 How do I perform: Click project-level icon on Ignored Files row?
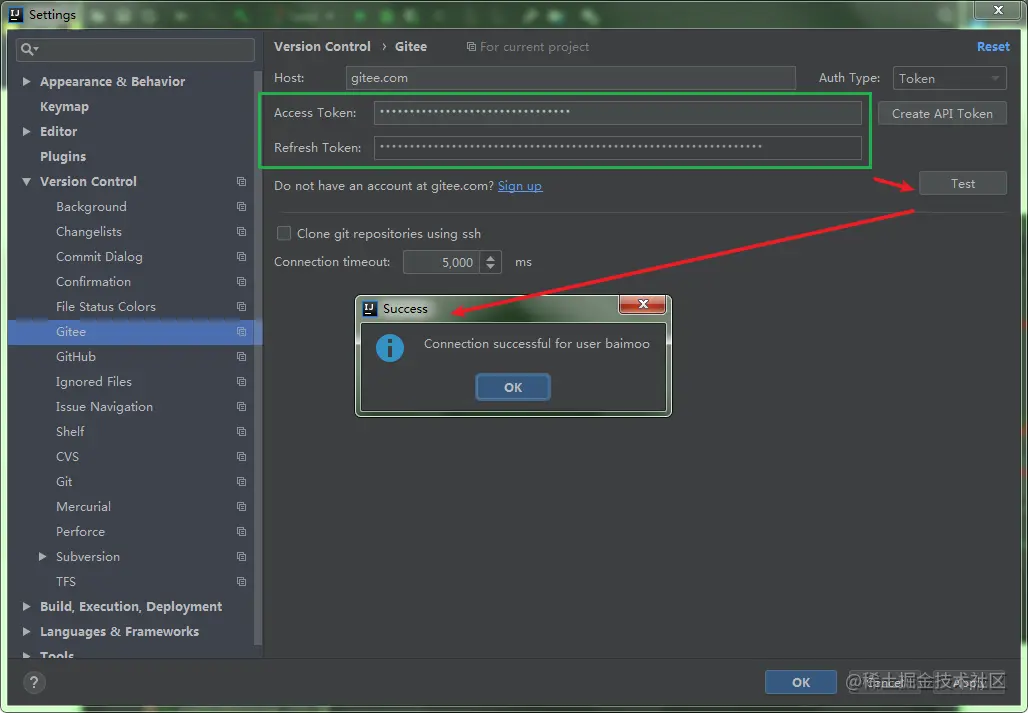[241, 381]
